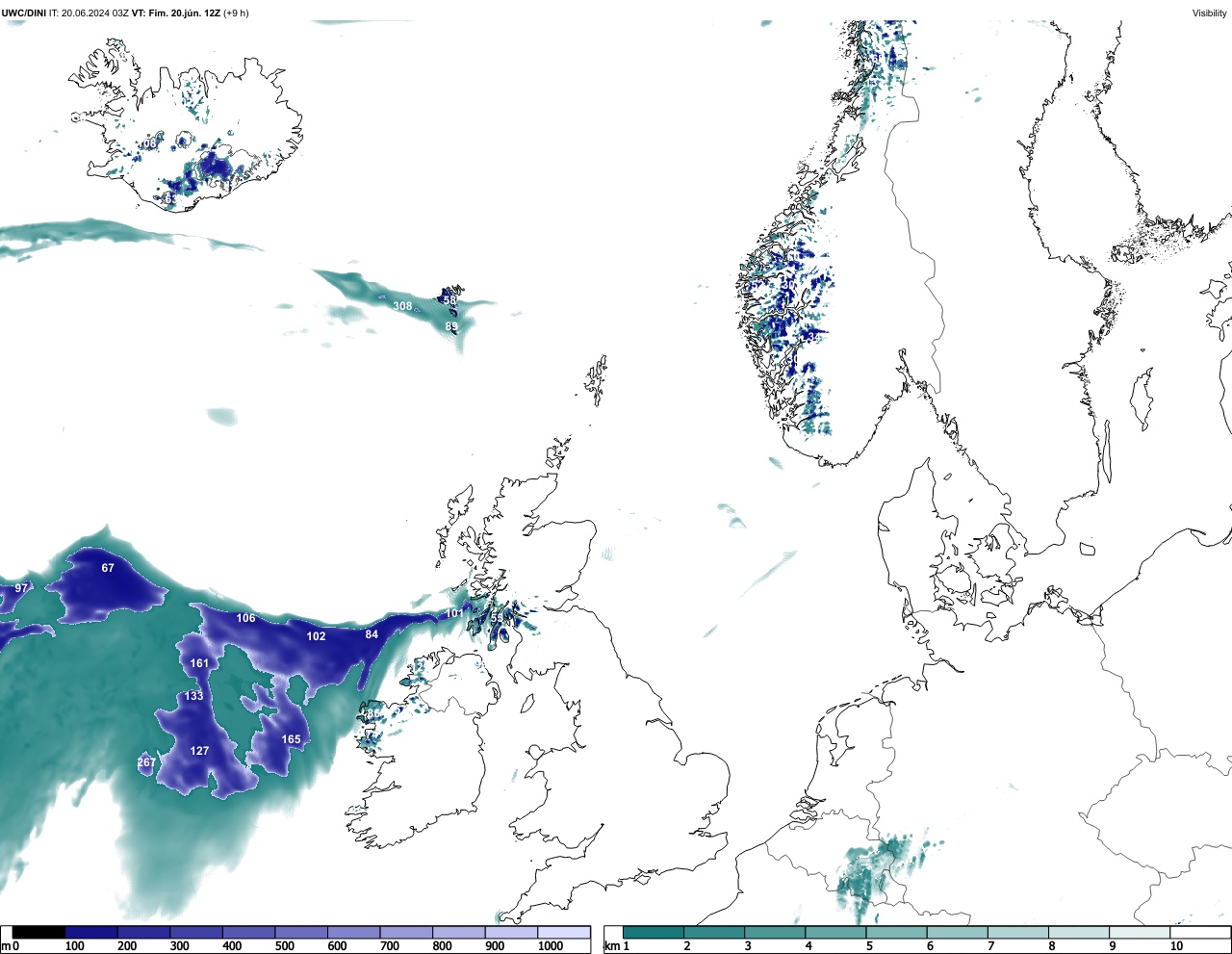Click the "6" tick on km scale
The width and height of the screenshot is (1232, 954).
pyautogui.click(x=930, y=946)
